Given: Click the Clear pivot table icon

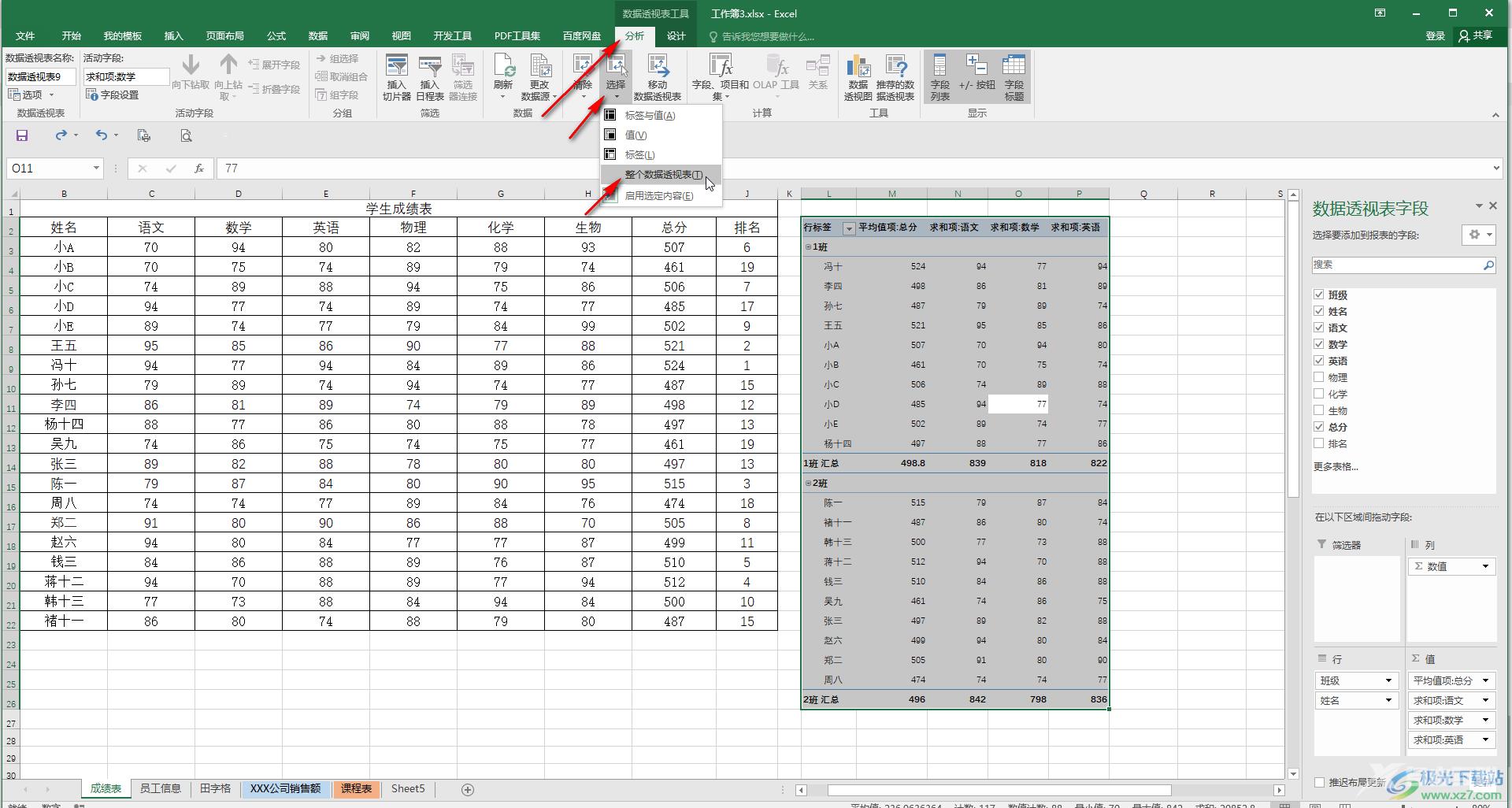Looking at the screenshot, I should (x=583, y=77).
